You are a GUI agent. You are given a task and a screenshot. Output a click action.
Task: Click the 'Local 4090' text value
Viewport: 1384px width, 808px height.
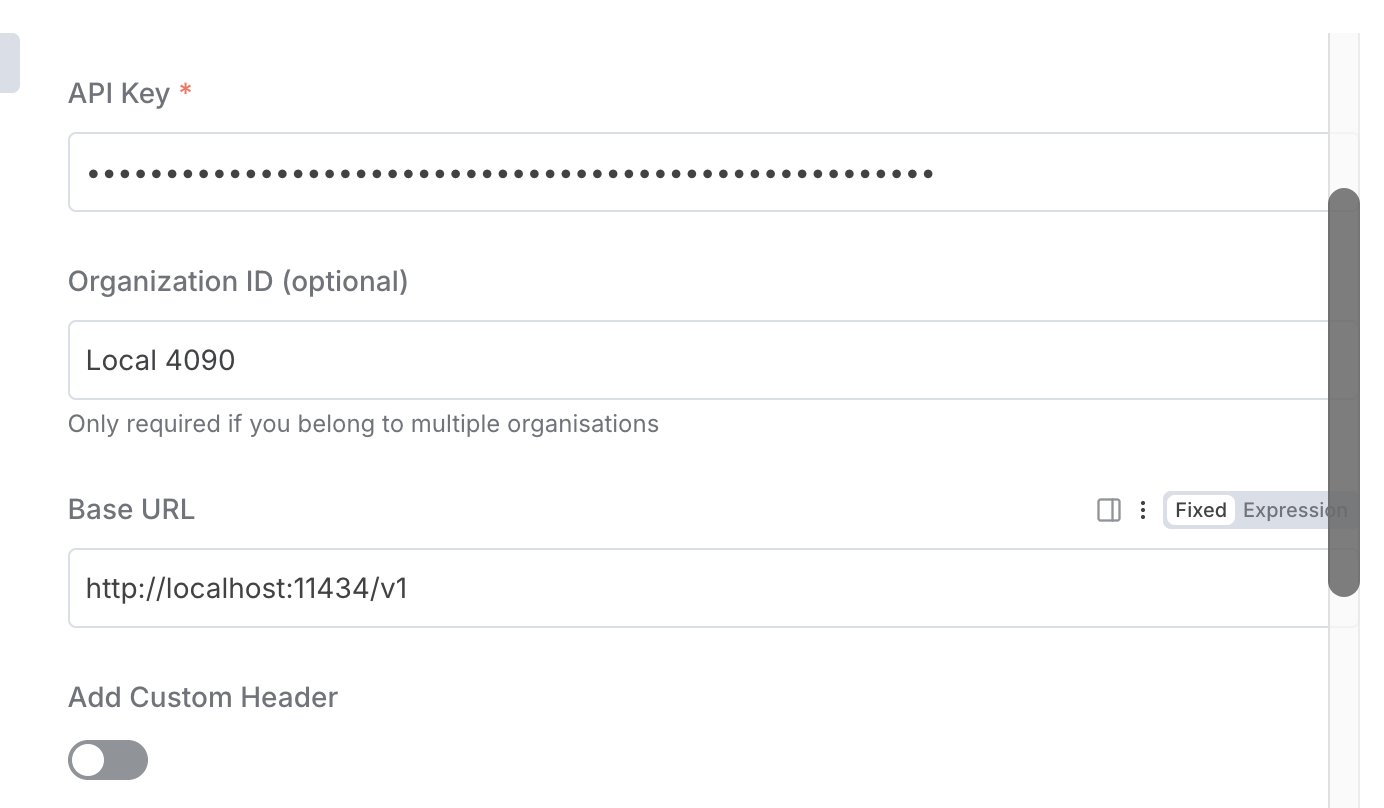pos(160,360)
